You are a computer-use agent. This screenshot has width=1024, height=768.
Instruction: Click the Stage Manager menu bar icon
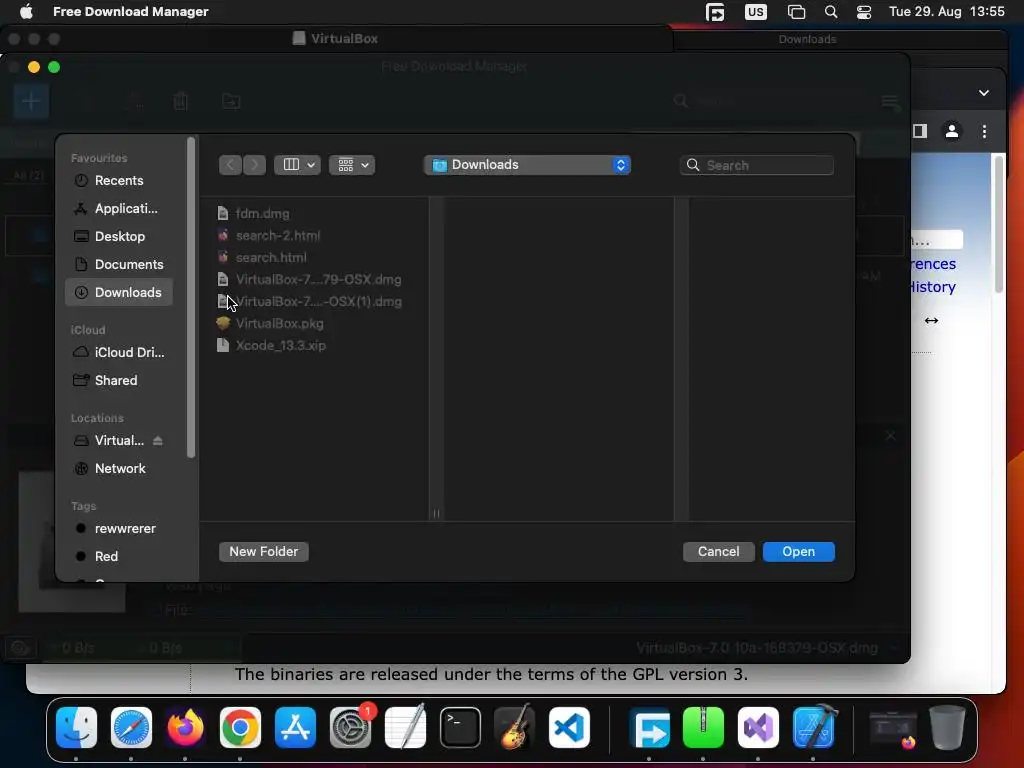(x=796, y=12)
